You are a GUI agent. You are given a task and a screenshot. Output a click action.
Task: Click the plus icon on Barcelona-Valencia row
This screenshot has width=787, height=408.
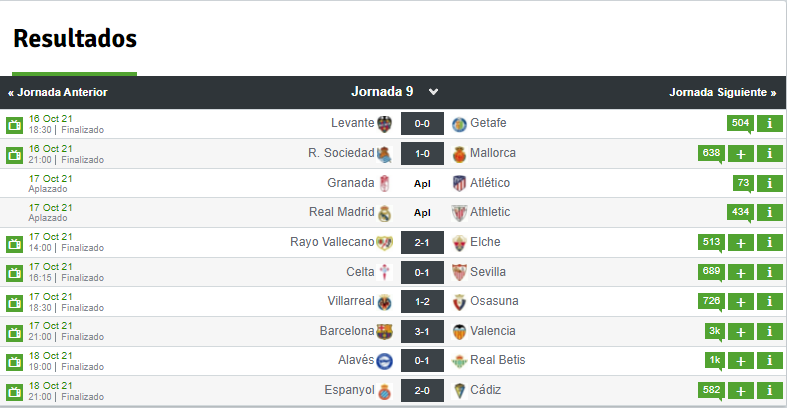pos(740,332)
